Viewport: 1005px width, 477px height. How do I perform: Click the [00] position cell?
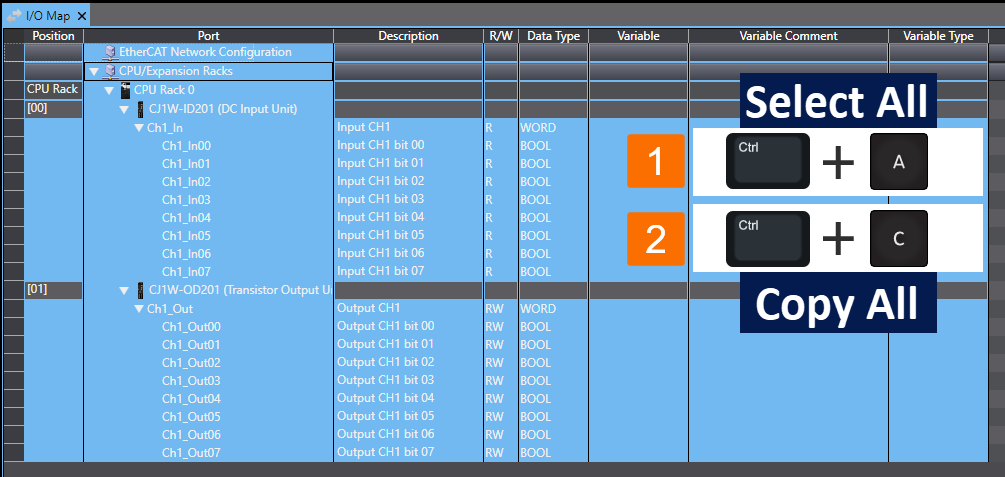pos(54,108)
